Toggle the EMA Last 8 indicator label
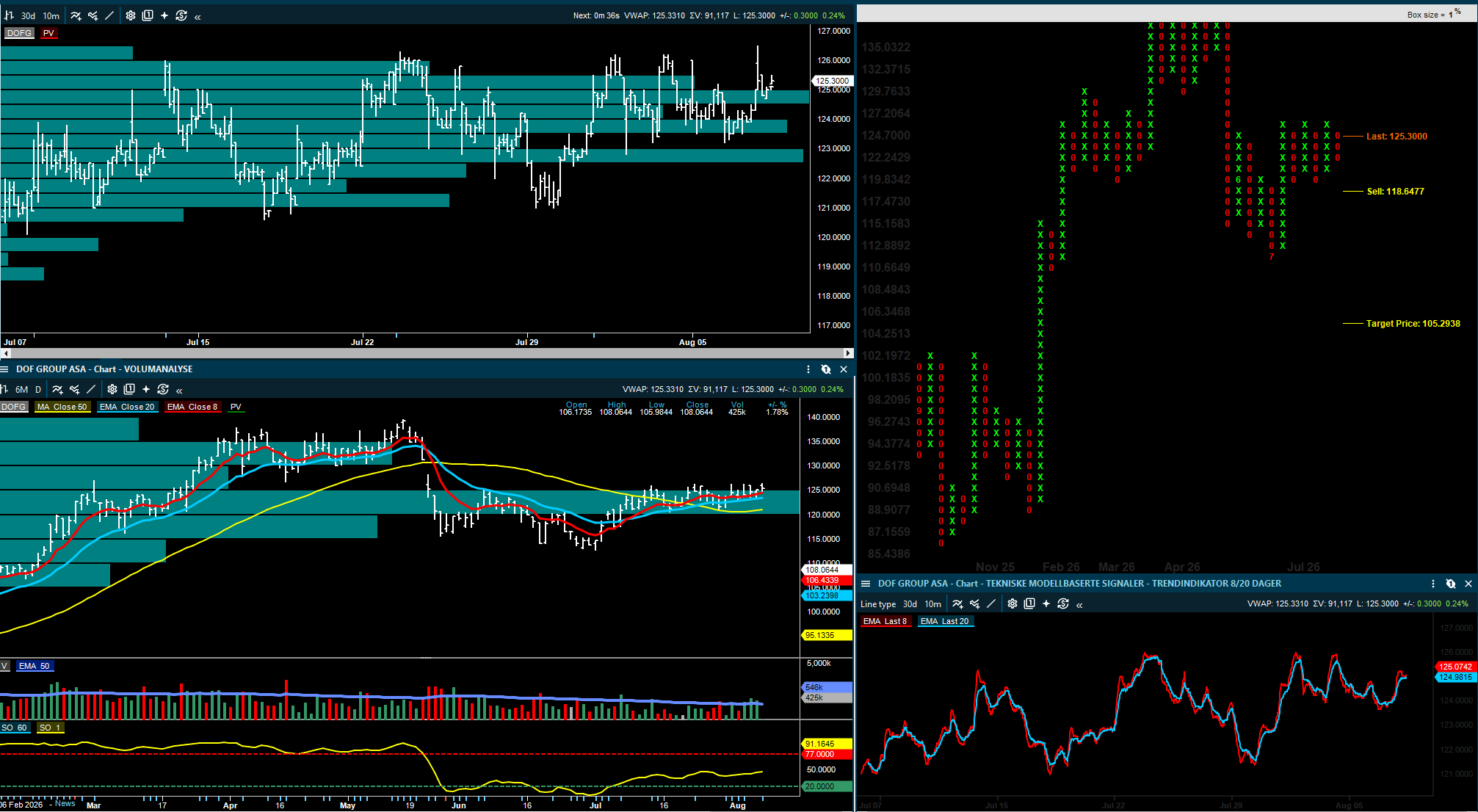This screenshot has height=812, width=1478. tap(885, 621)
